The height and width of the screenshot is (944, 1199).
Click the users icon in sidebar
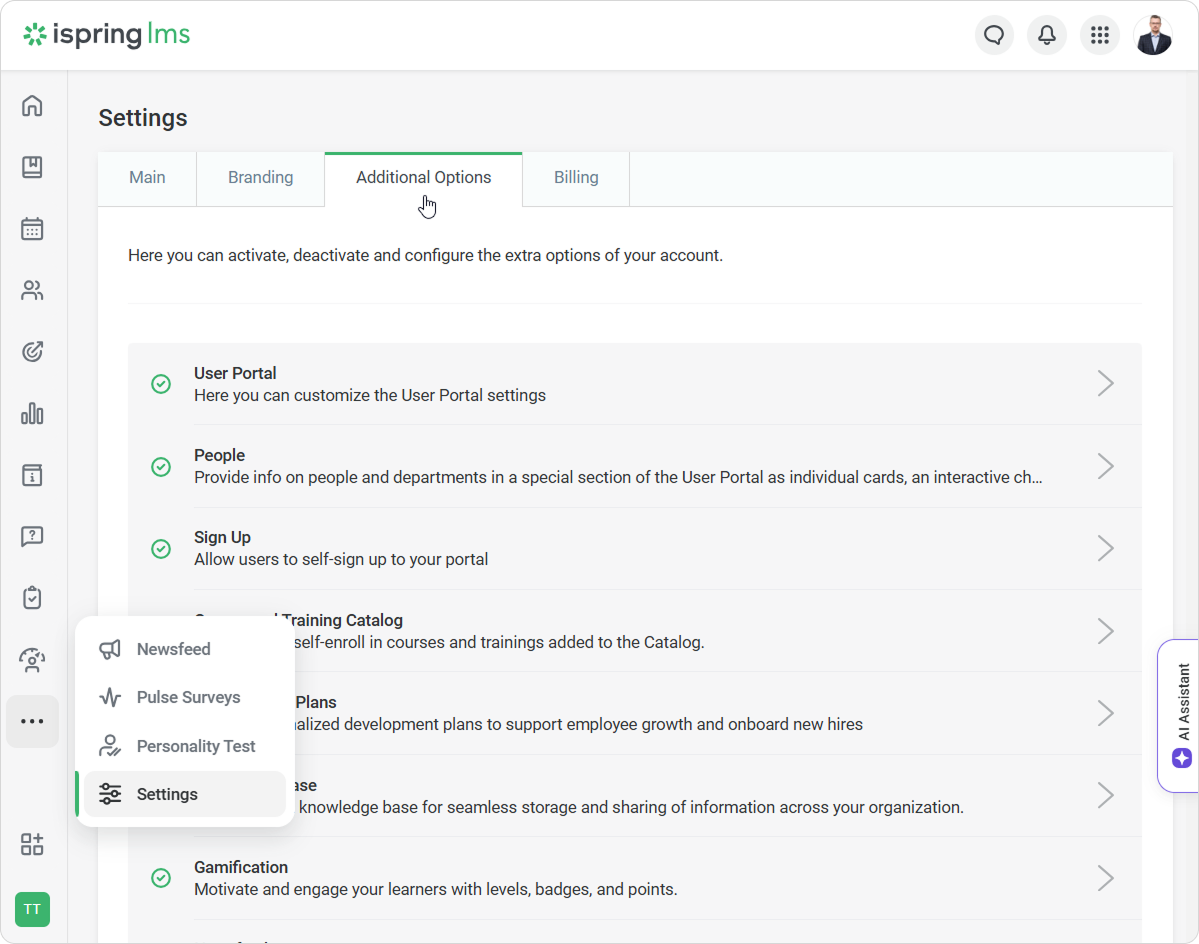click(x=32, y=291)
